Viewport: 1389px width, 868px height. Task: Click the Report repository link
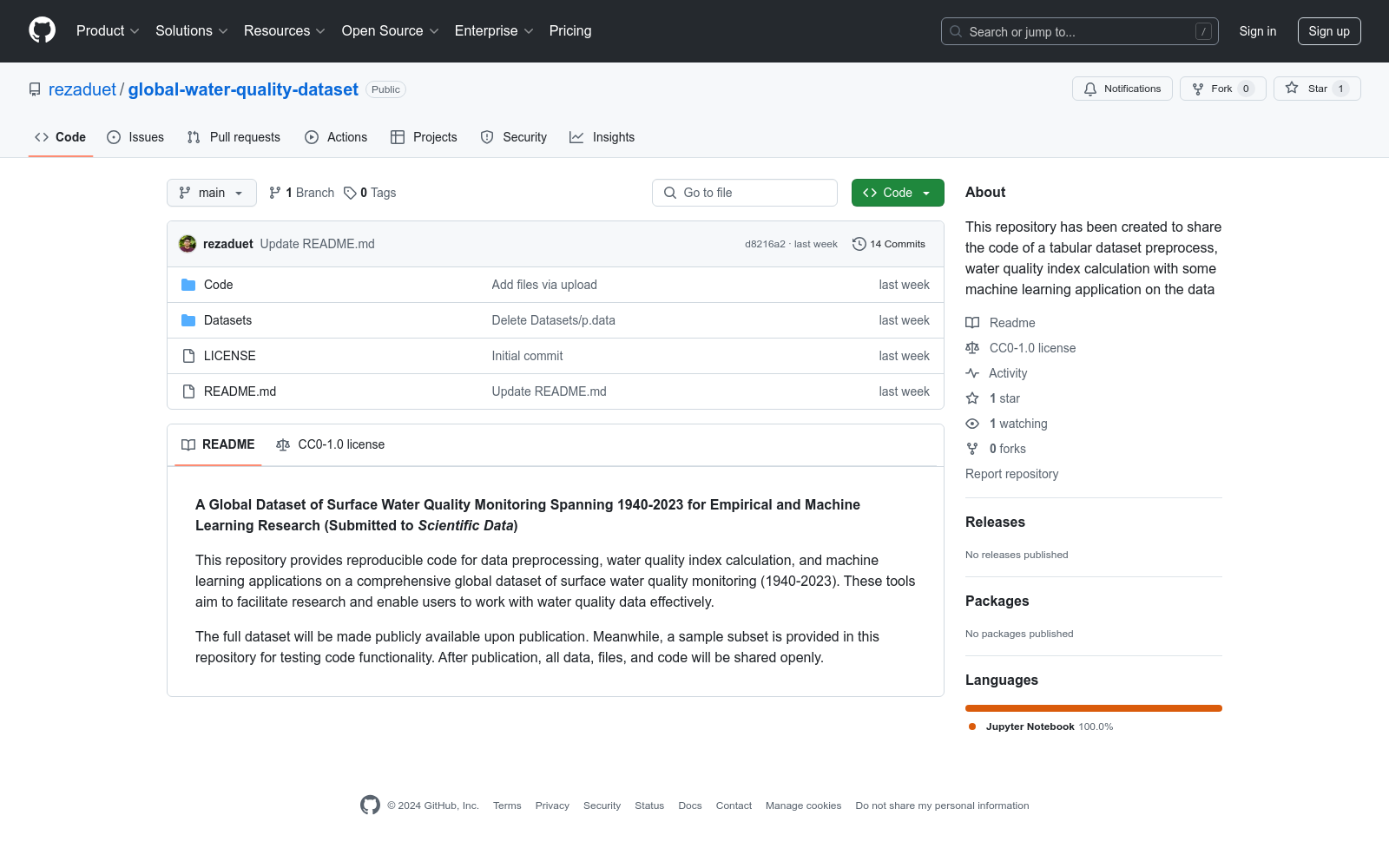(1011, 474)
